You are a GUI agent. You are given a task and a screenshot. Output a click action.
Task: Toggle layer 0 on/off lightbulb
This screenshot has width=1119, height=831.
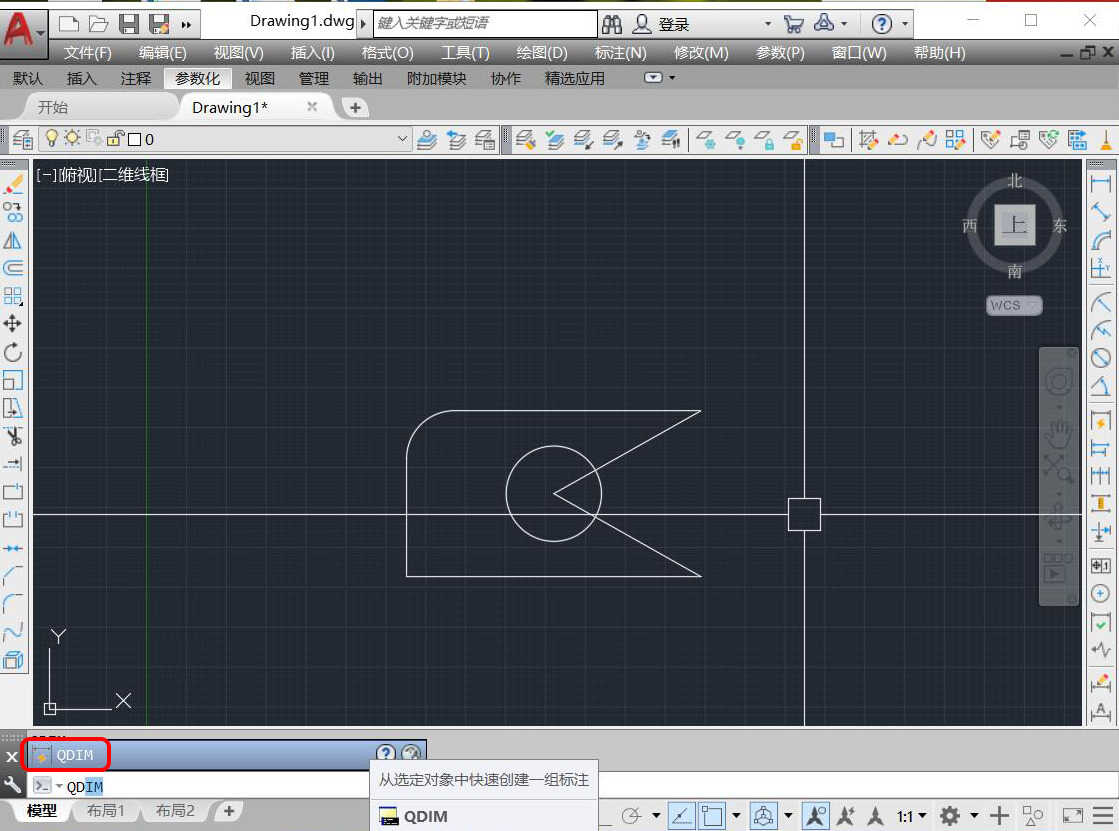[x=51, y=138]
